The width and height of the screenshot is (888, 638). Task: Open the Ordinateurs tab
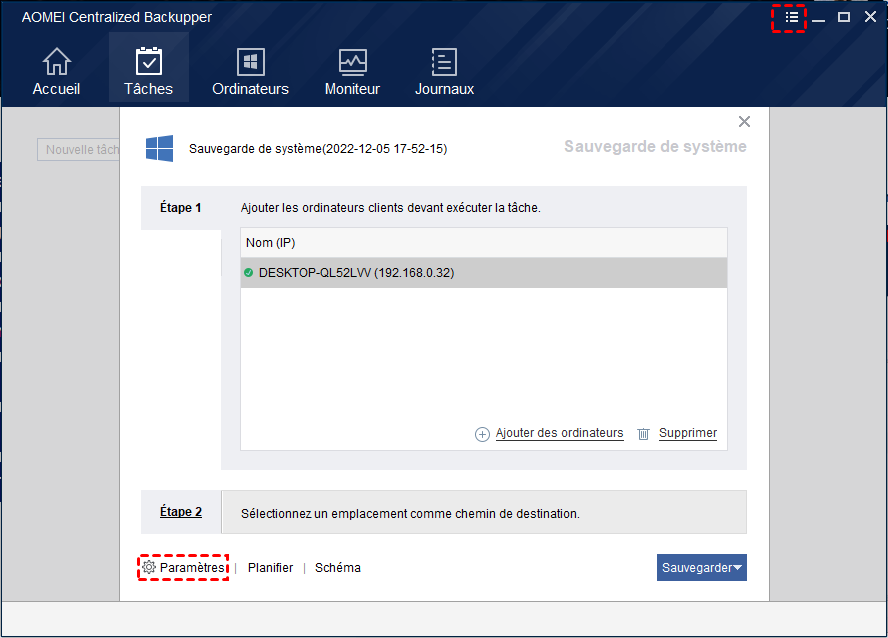(250, 71)
